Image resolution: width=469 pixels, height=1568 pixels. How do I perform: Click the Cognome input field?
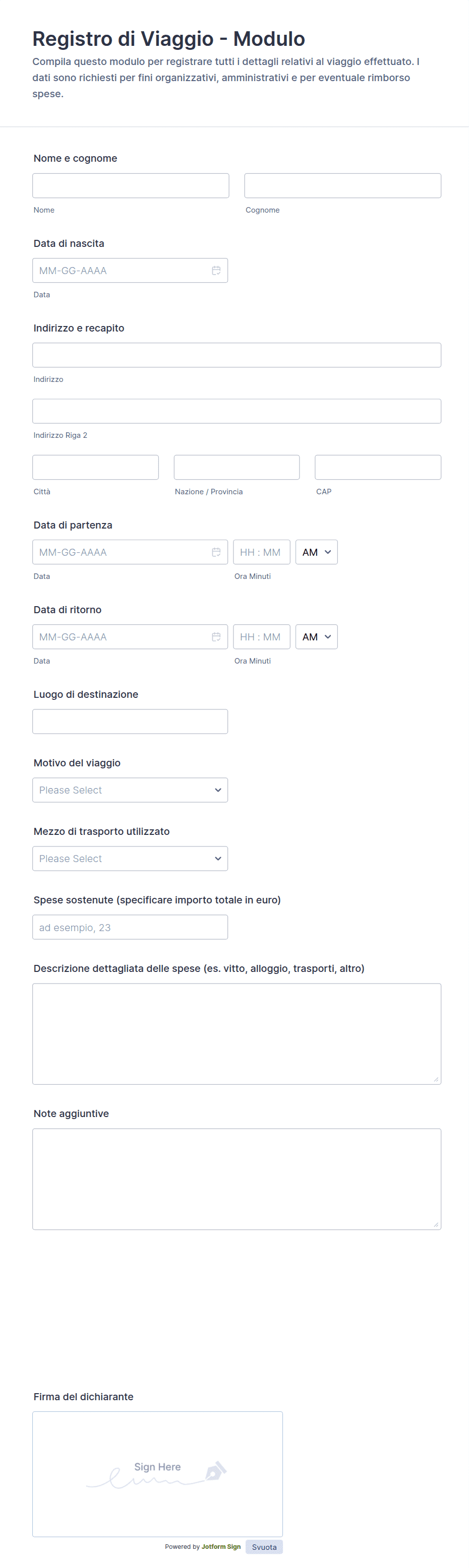pos(342,185)
